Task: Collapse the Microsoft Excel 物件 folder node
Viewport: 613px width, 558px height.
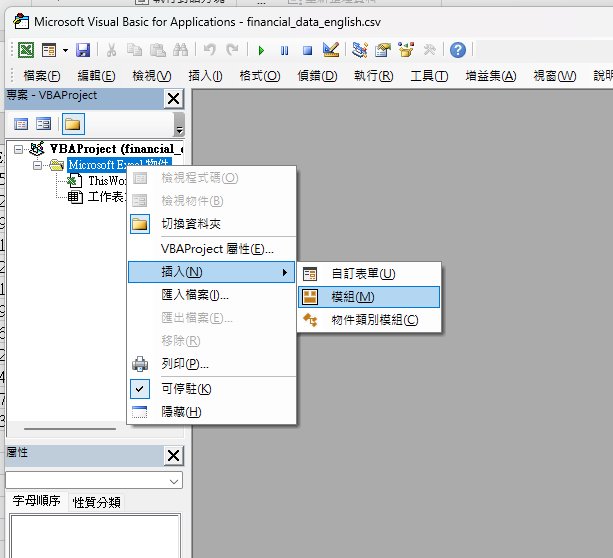Action: 38,165
